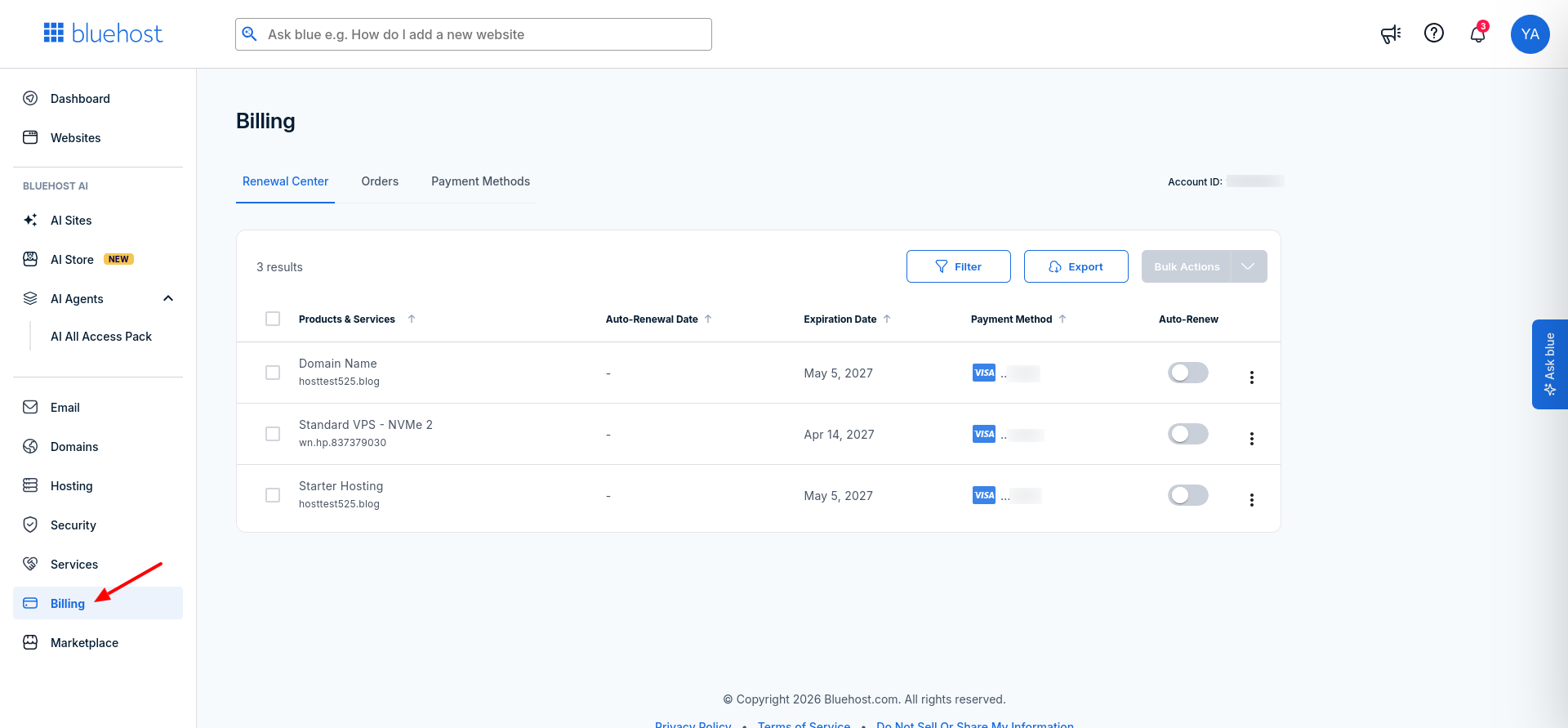The width and height of the screenshot is (1568, 728).
Task: Click the AI Agents layers icon
Action: (30, 298)
